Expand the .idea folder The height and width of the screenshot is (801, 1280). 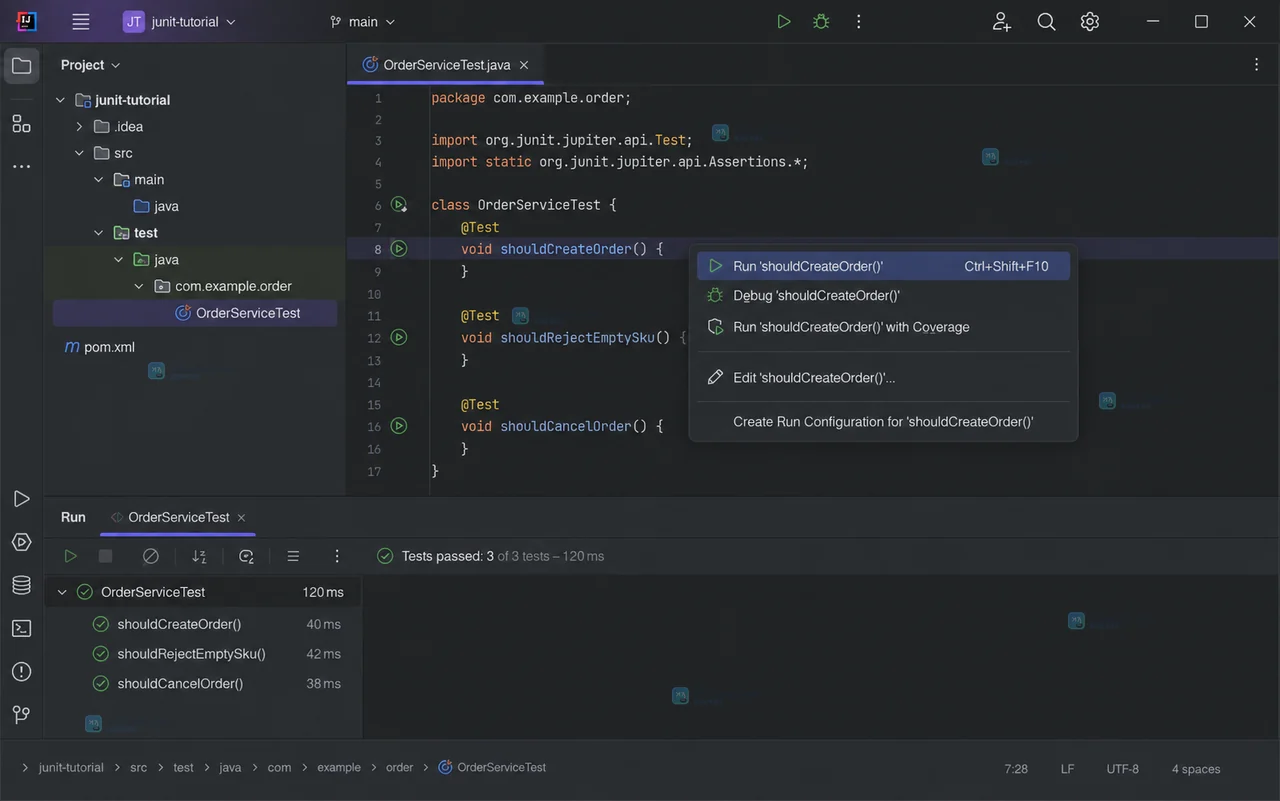(x=79, y=127)
